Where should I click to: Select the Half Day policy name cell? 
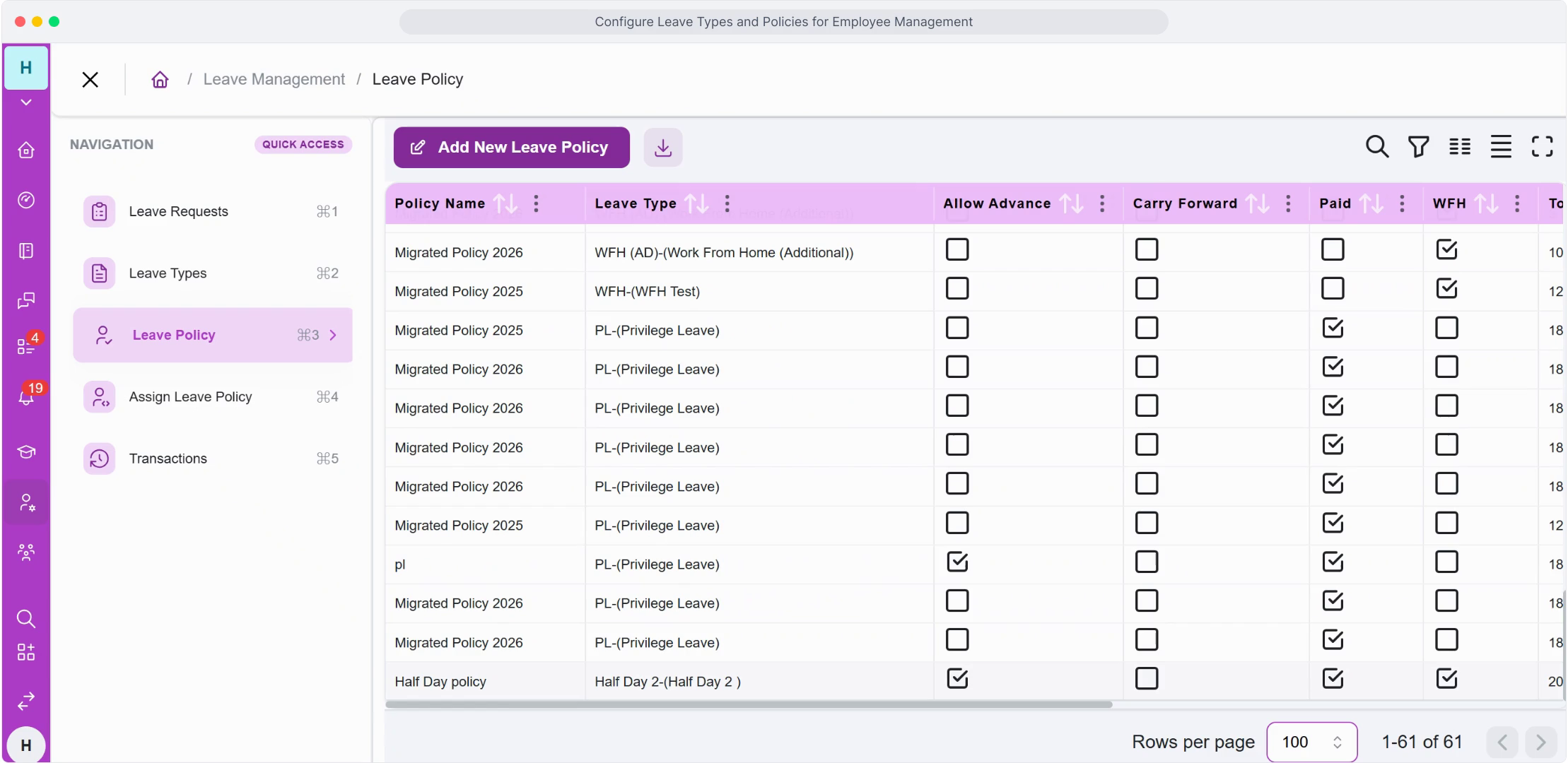point(485,682)
